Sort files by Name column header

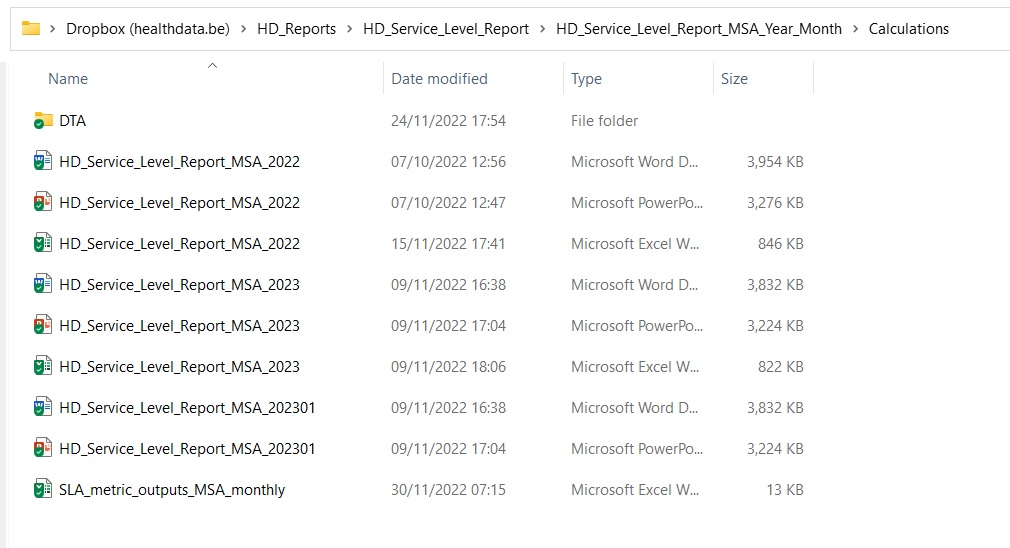(x=68, y=79)
